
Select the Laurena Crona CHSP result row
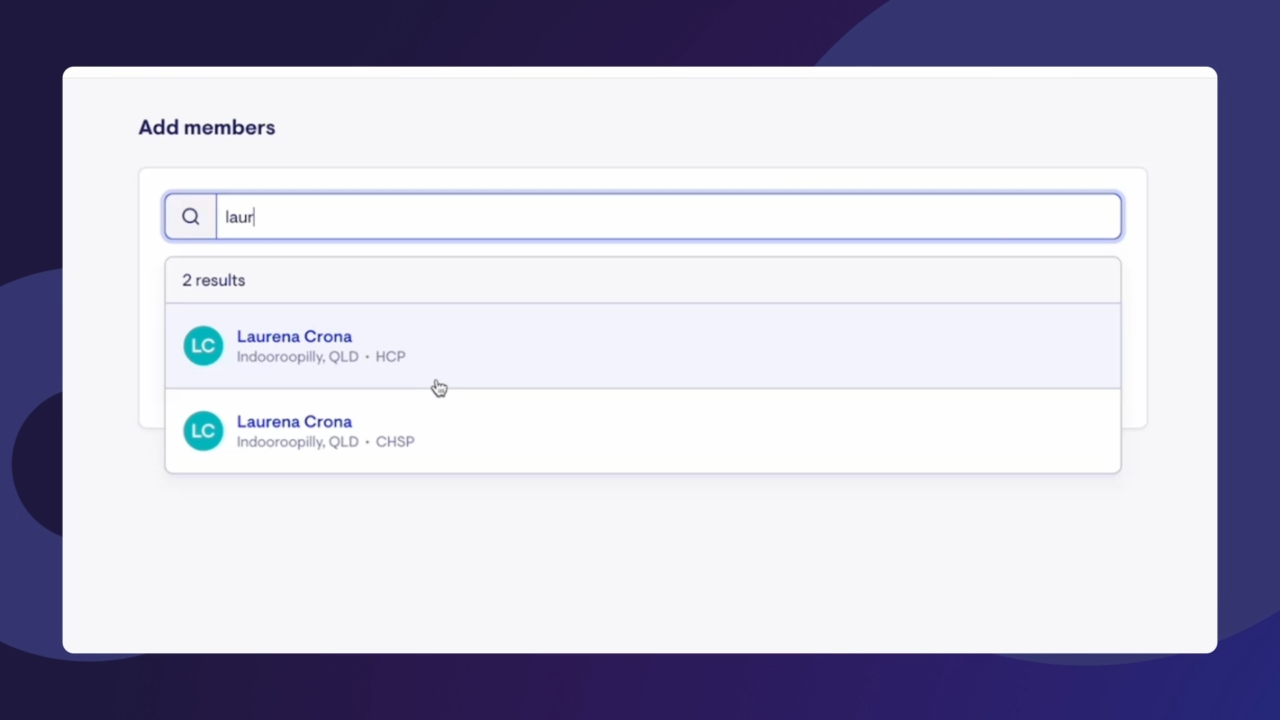[642, 431]
